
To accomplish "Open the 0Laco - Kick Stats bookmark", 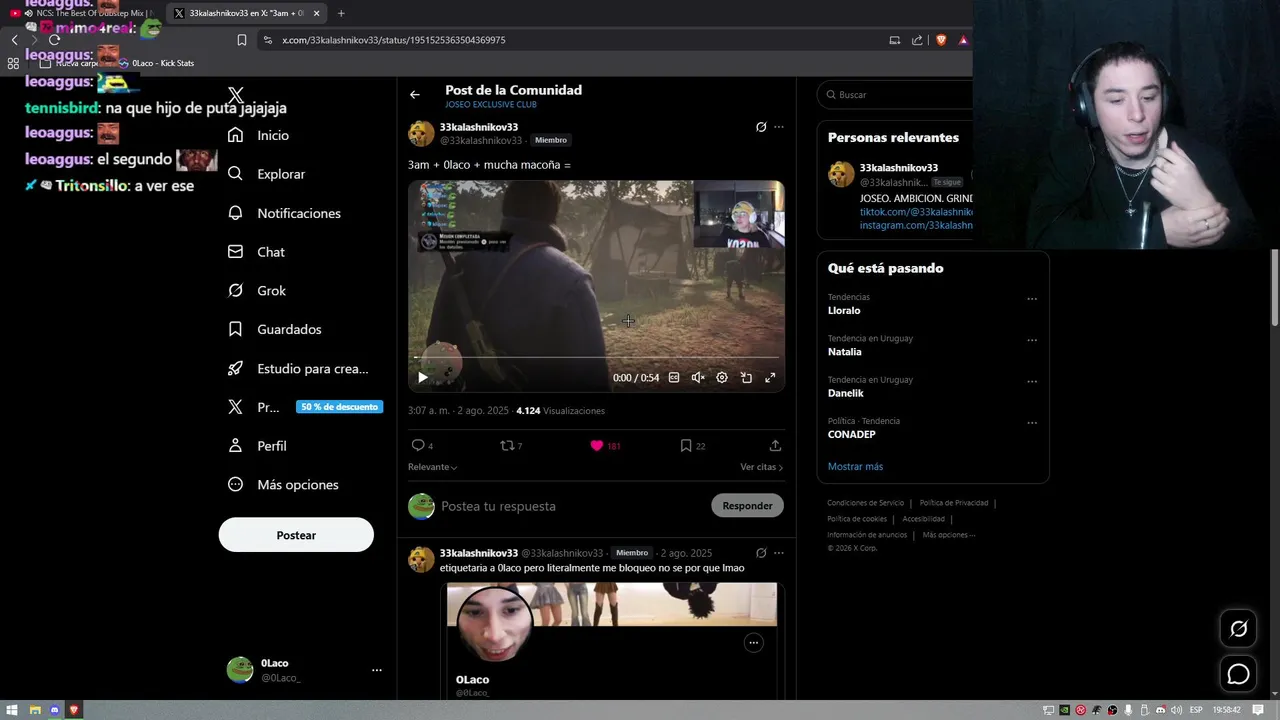I will [156, 63].
